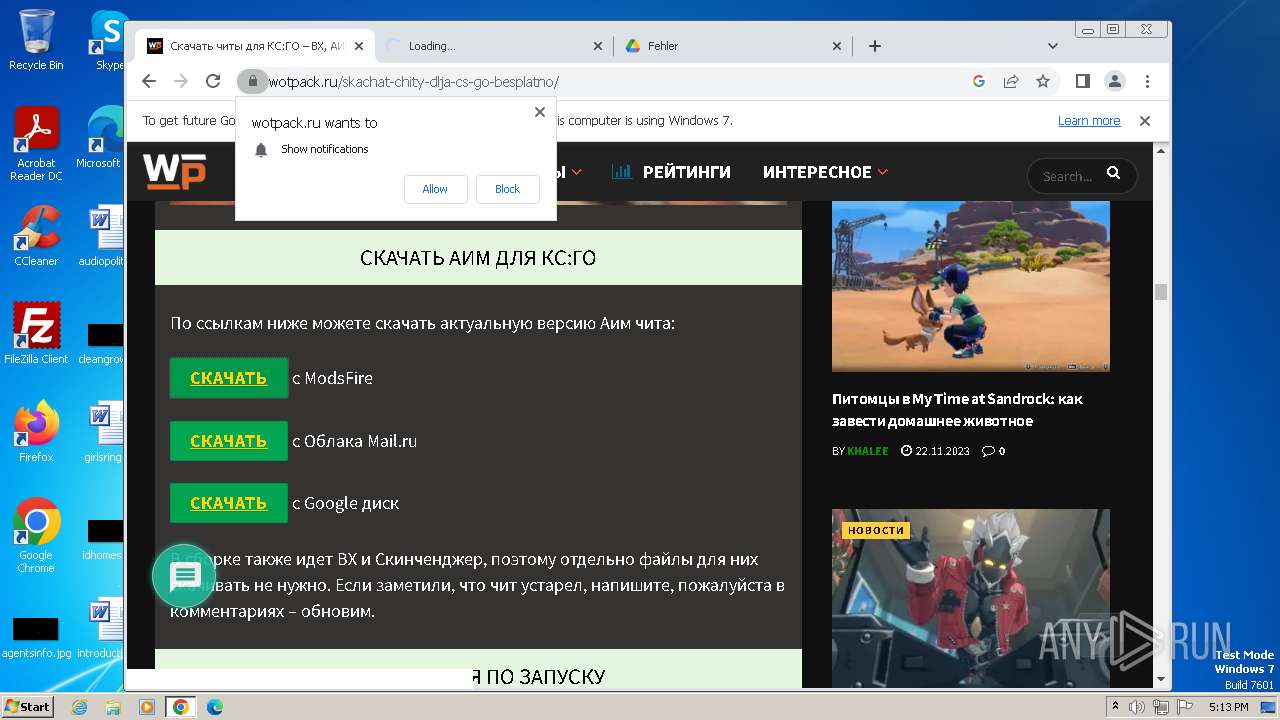Open Chrome three-dot menu
This screenshot has height=720, width=1280.
click(x=1147, y=81)
